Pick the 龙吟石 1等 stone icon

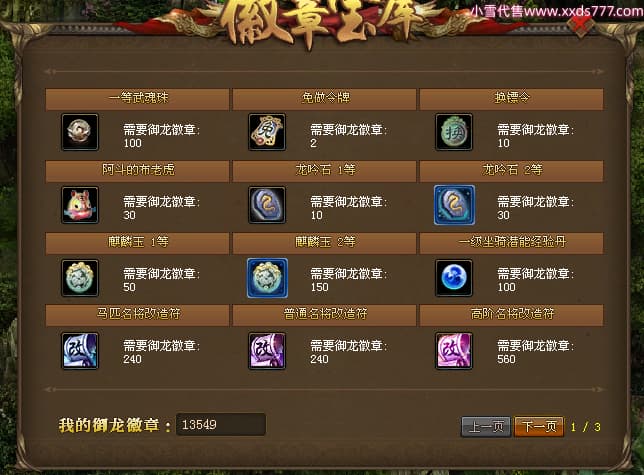tap(267, 205)
